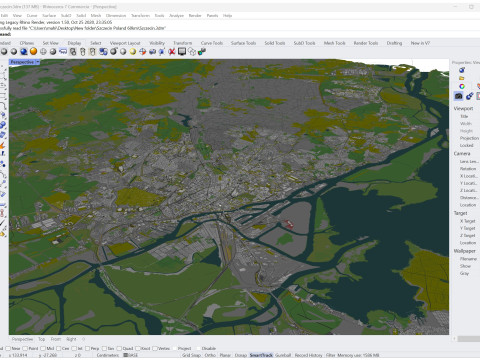480x360 pixels.
Task: Toggle Planar in status bar
Action: click(225, 355)
